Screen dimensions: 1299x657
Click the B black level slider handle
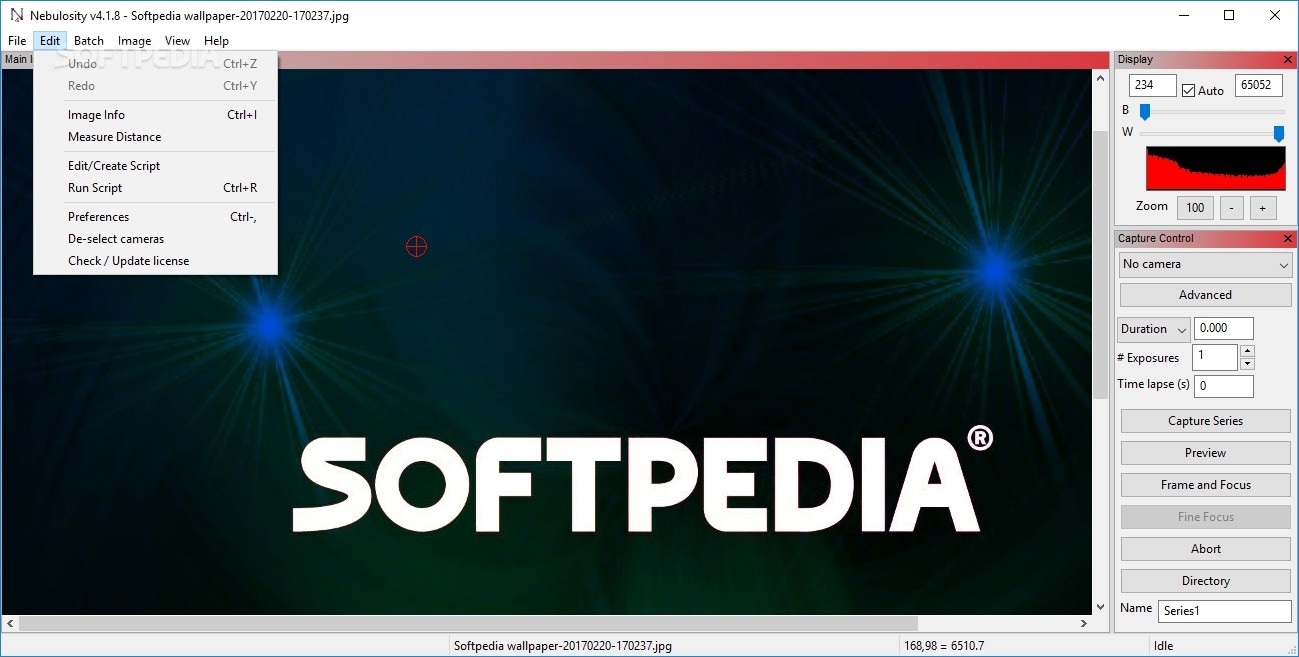1145,111
